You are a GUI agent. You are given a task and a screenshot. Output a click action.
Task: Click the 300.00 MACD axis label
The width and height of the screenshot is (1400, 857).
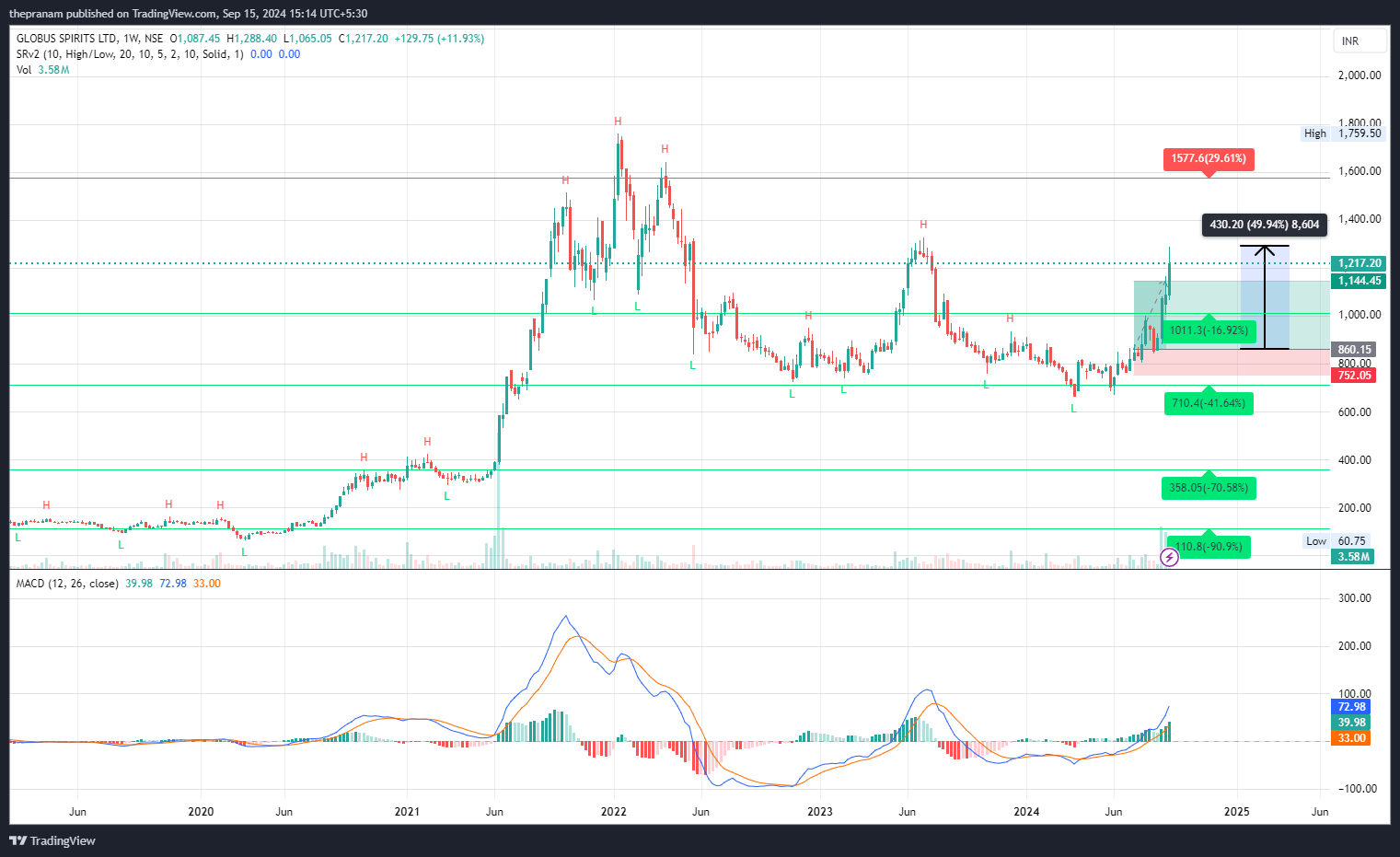(1354, 598)
